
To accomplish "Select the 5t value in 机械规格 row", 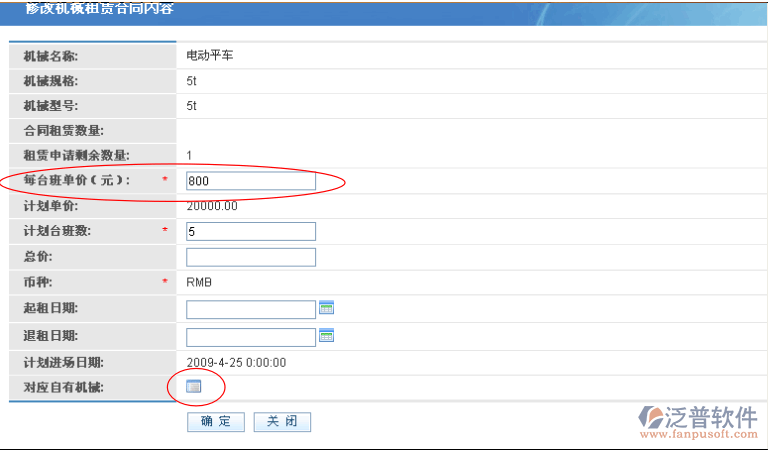I will [x=191, y=81].
